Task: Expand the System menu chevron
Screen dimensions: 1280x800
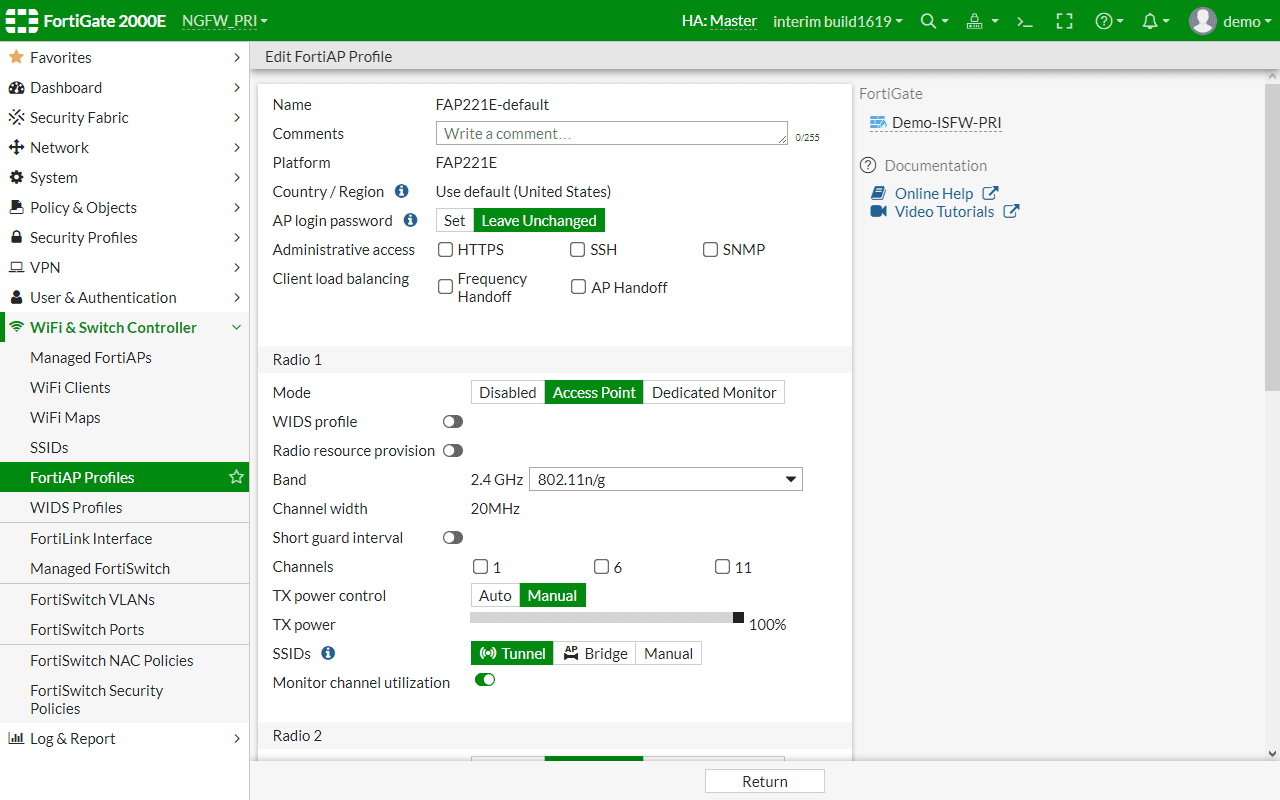Action: pyautogui.click(x=237, y=177)
